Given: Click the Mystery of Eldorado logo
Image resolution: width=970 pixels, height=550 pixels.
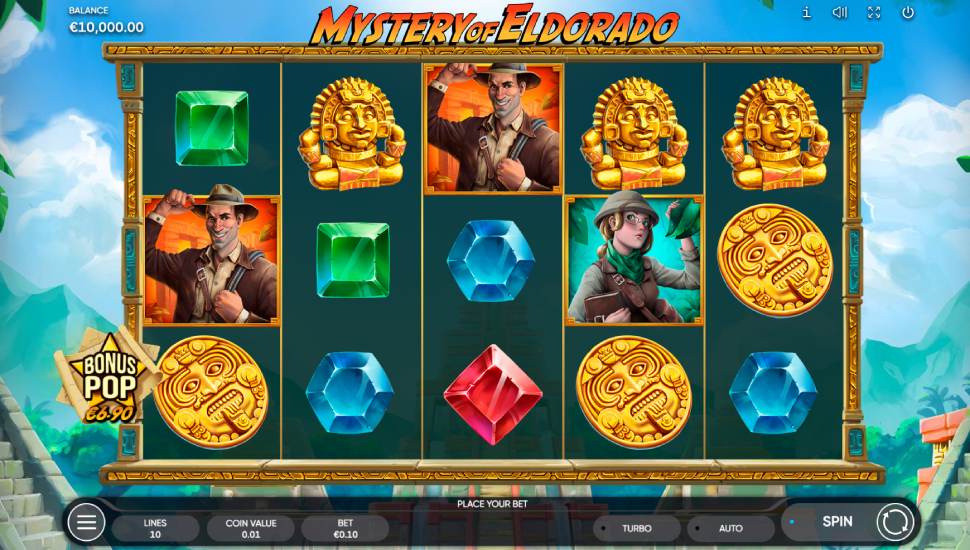Looking at the screenshot, I should tap(494, 25).
